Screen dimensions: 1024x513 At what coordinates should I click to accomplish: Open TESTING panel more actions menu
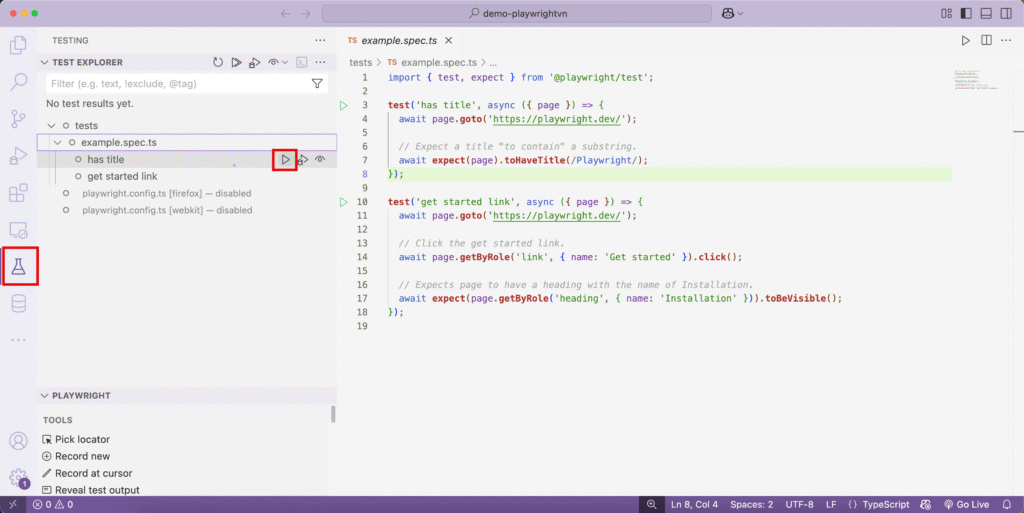(320, 40)
